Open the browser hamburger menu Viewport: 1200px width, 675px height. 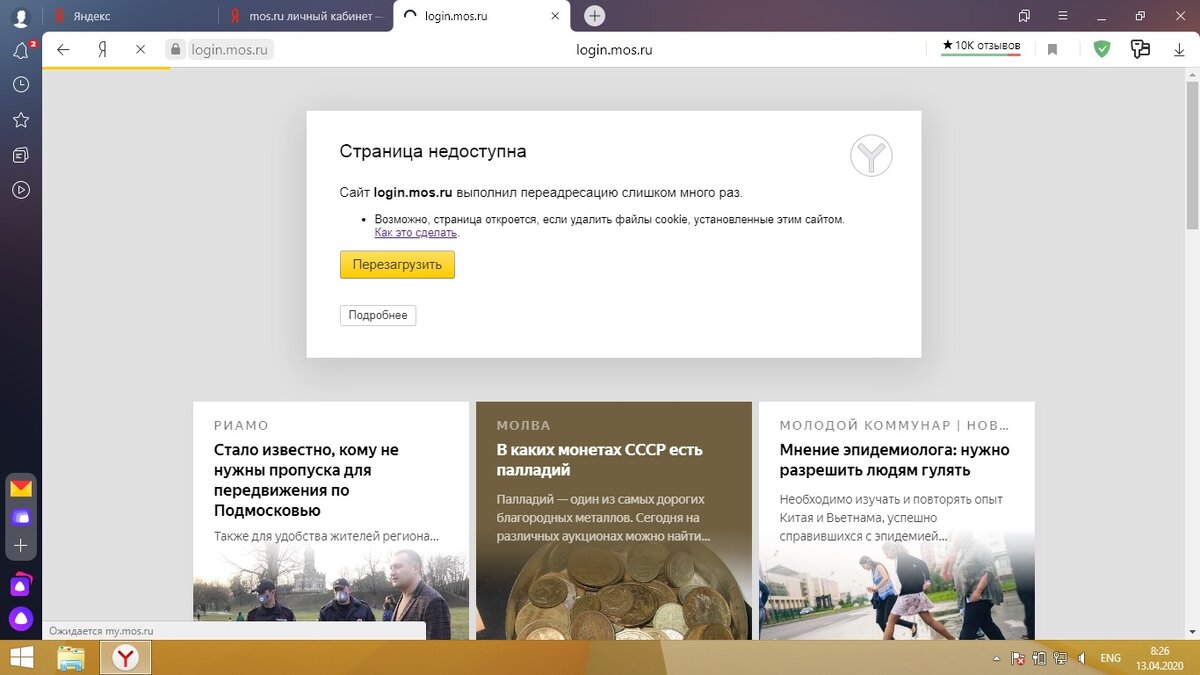(x=1063, y=16)
